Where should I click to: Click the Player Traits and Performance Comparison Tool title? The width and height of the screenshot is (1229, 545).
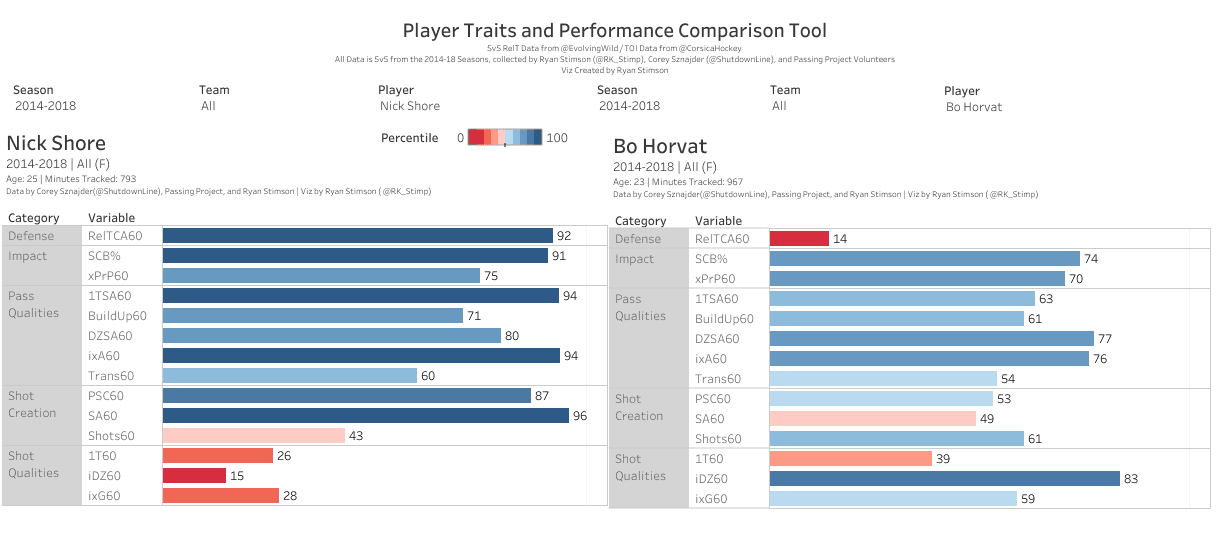pyautogui.click(x=614, y=31)
